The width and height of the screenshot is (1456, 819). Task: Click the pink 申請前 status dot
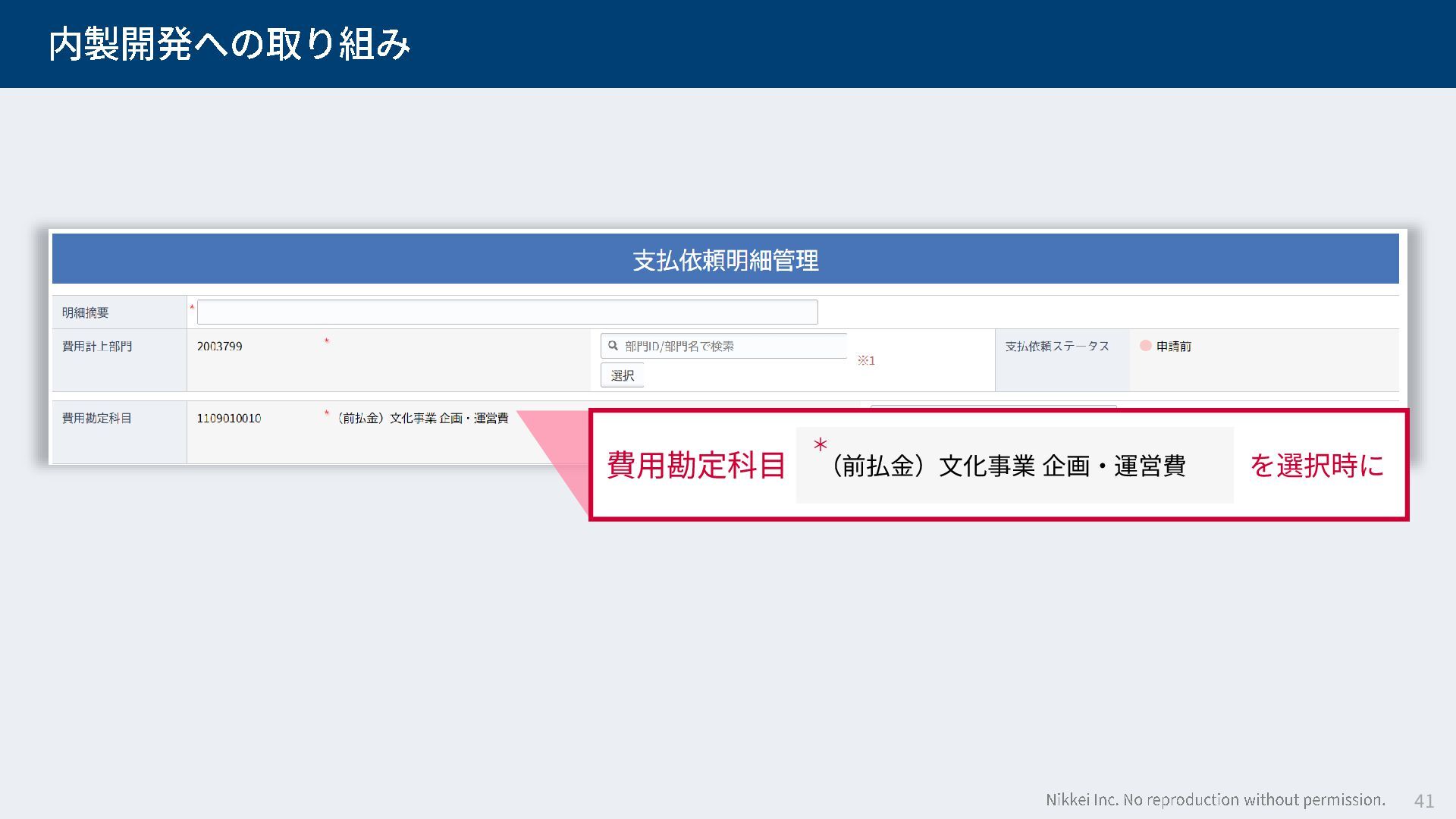tap(1145, 346)
